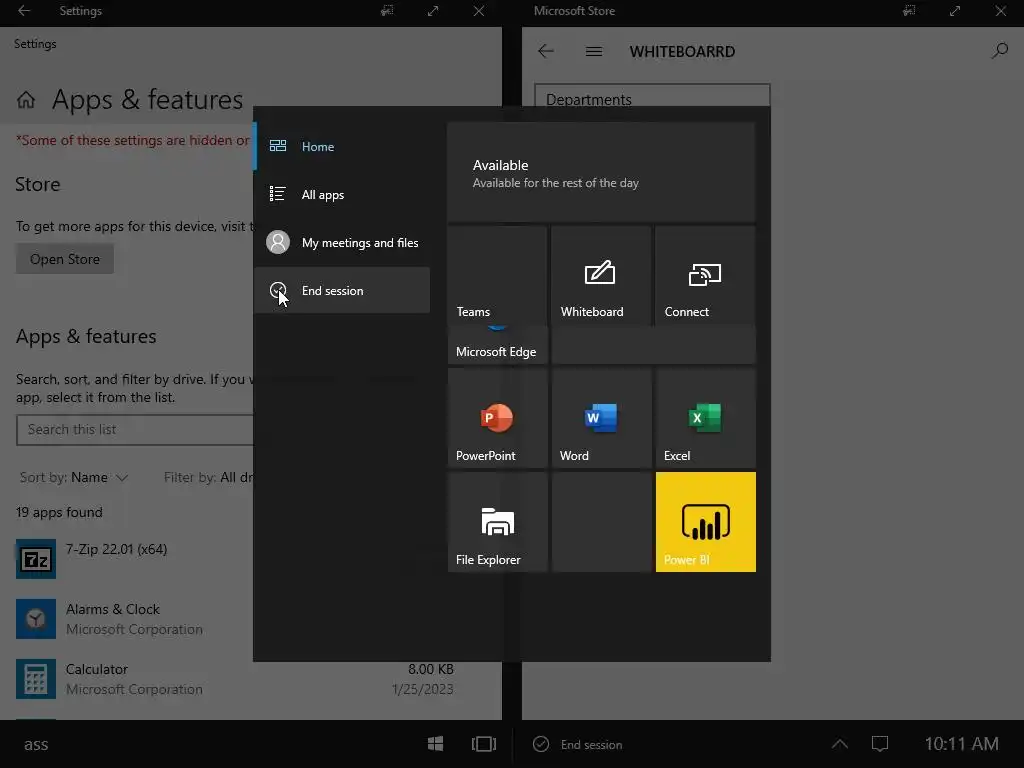This screenshot has width=1024, height=768.
Task: Click the taskbar clock 10:11 AM
Action: [x=961, y=744]
